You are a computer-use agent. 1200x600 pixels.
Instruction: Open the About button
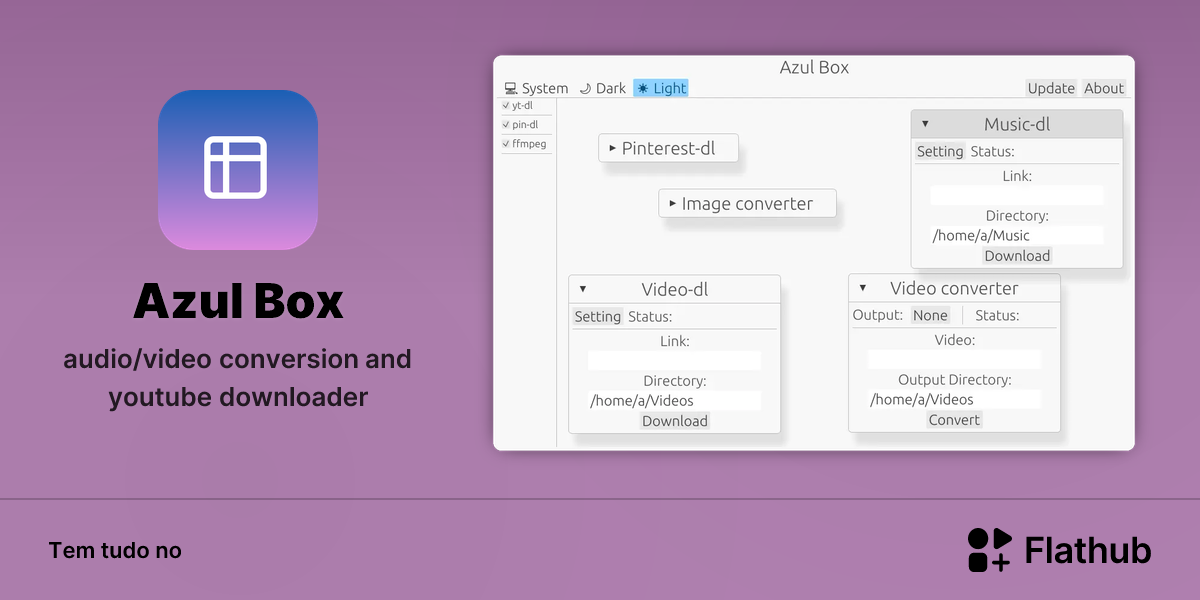coord(1104,88)
